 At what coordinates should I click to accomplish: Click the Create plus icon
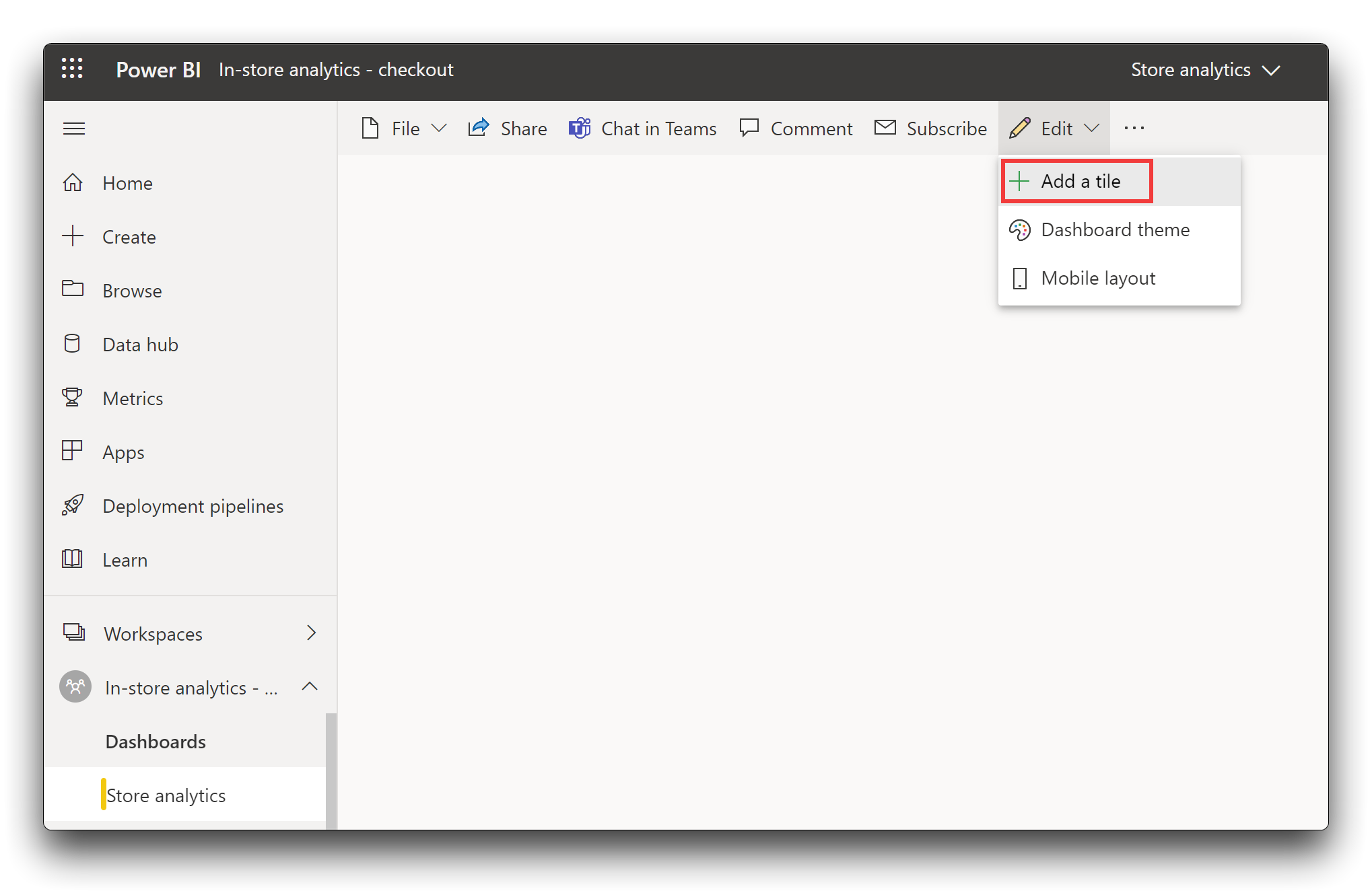73,236
